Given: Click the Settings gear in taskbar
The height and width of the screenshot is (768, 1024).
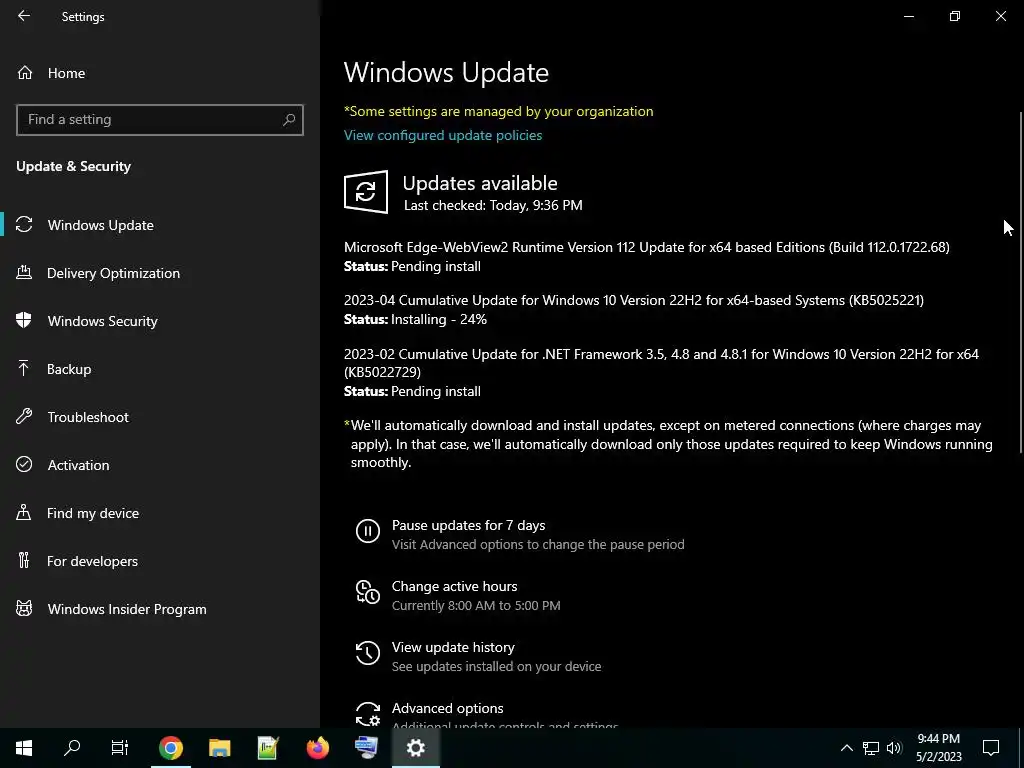Looking at the screenshot, I should point(415,748).
